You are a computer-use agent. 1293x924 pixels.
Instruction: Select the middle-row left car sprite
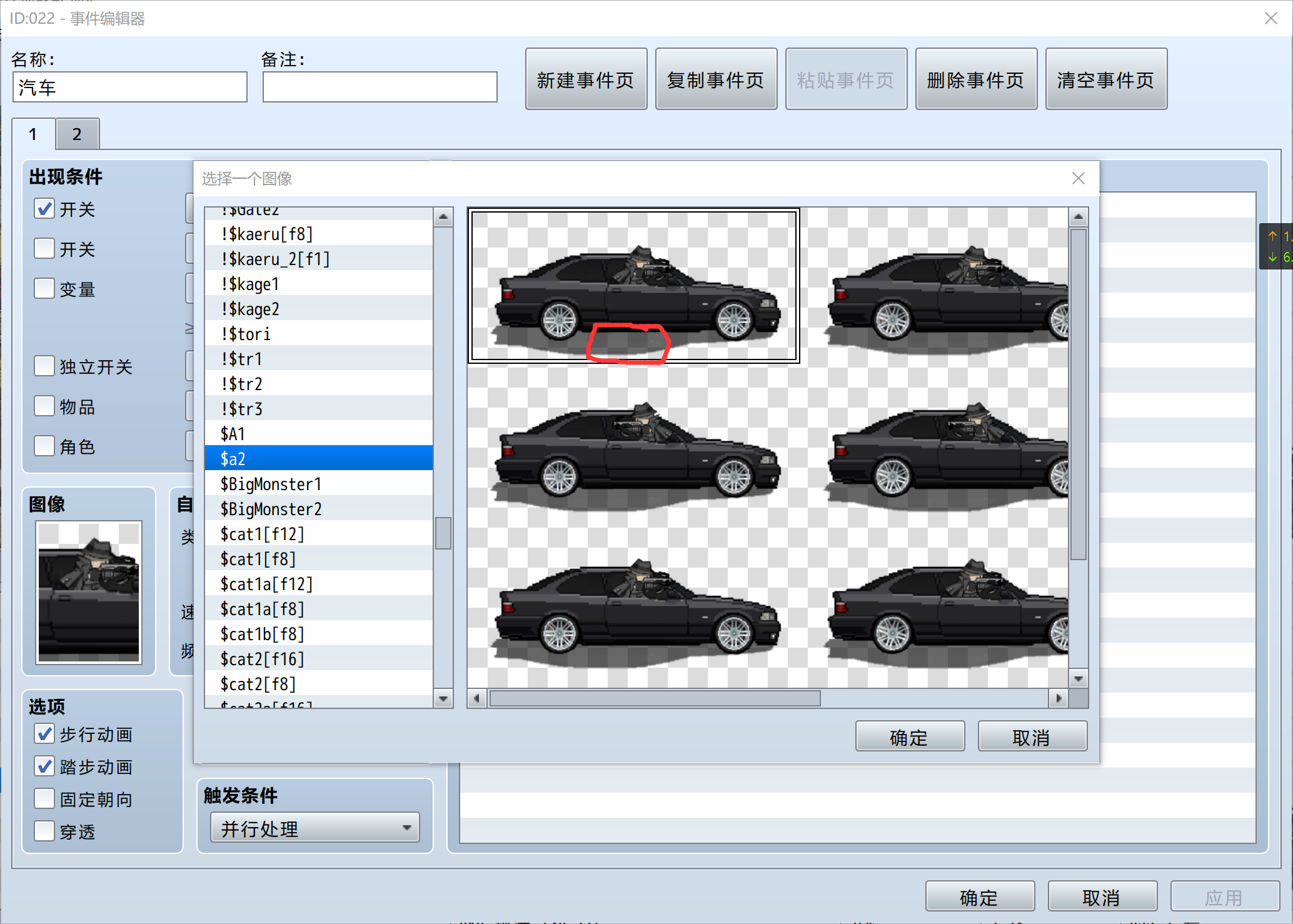coord(634,456)
